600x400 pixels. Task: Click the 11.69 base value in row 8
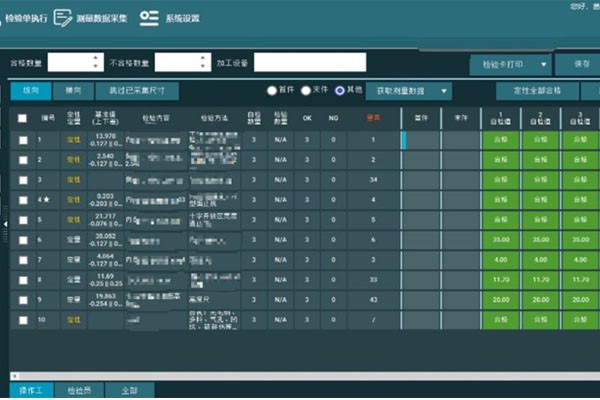tap(105, 276)
